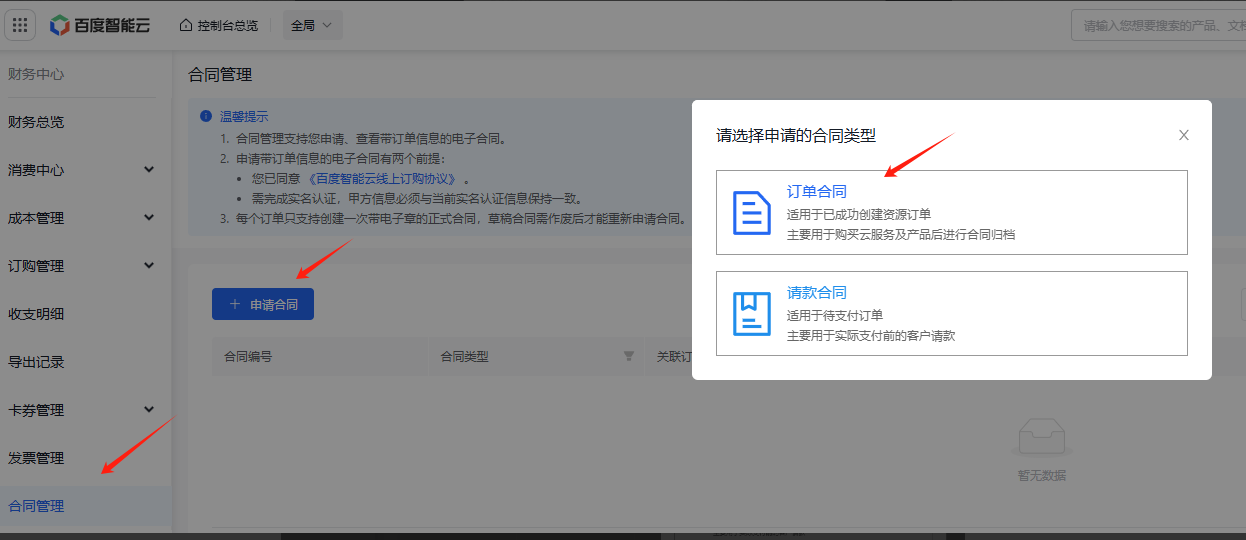Open the 全局 region dropdown

[x=313, y=25]
